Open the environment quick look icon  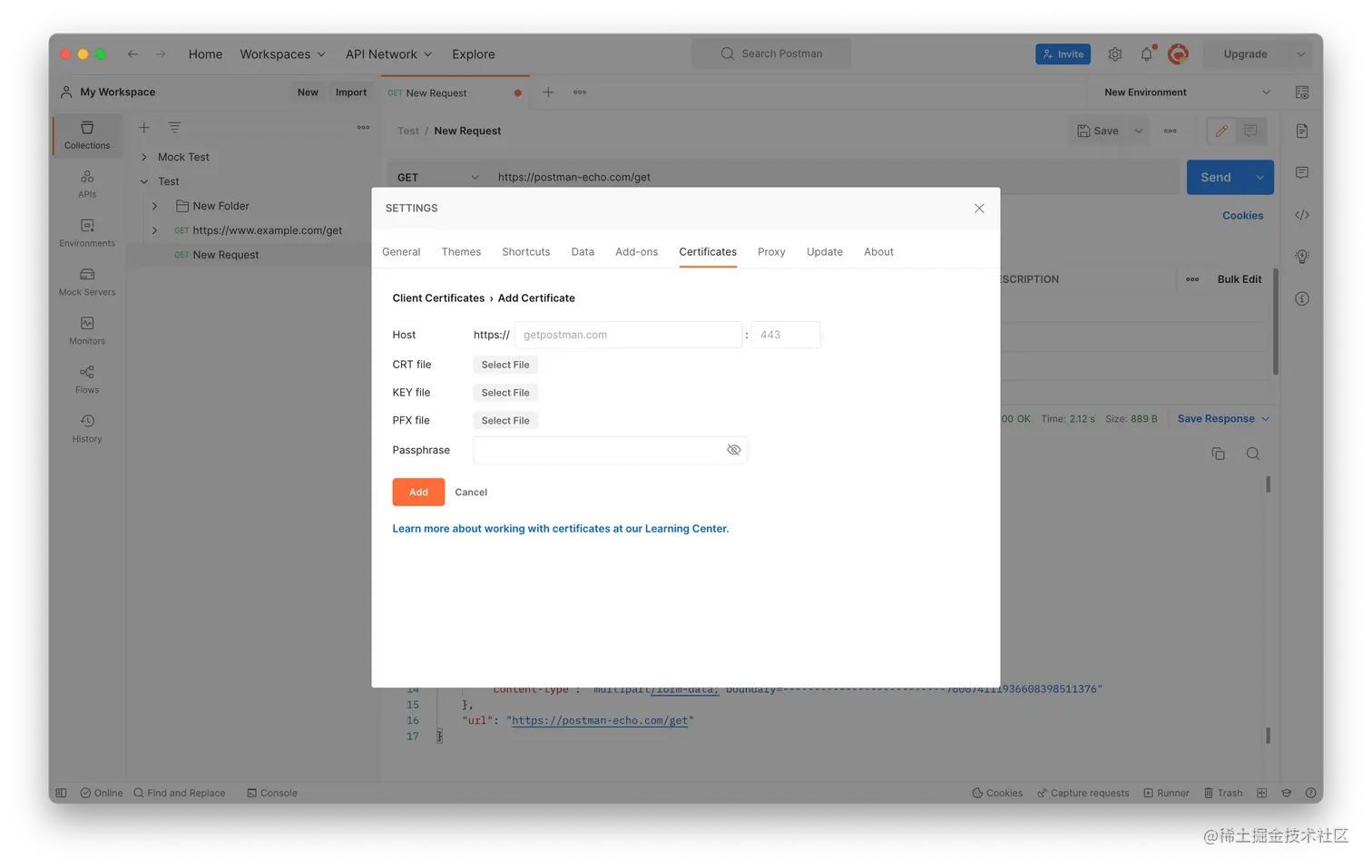click(x=1302, y=93)
